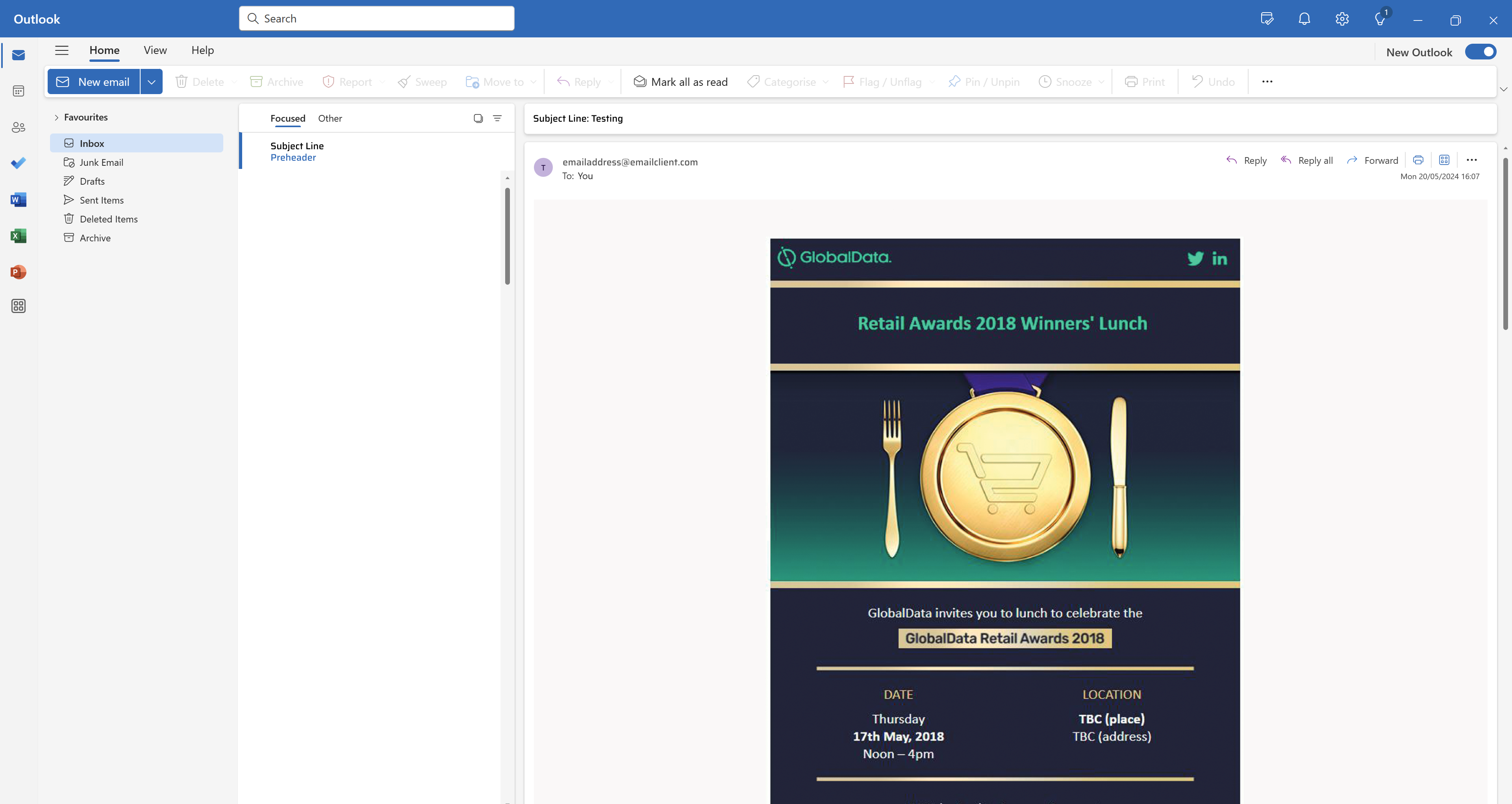The height and width of the screenshot is (804, 1512).
Task: Click Forward in the message header
Action: pos(1372,160)
